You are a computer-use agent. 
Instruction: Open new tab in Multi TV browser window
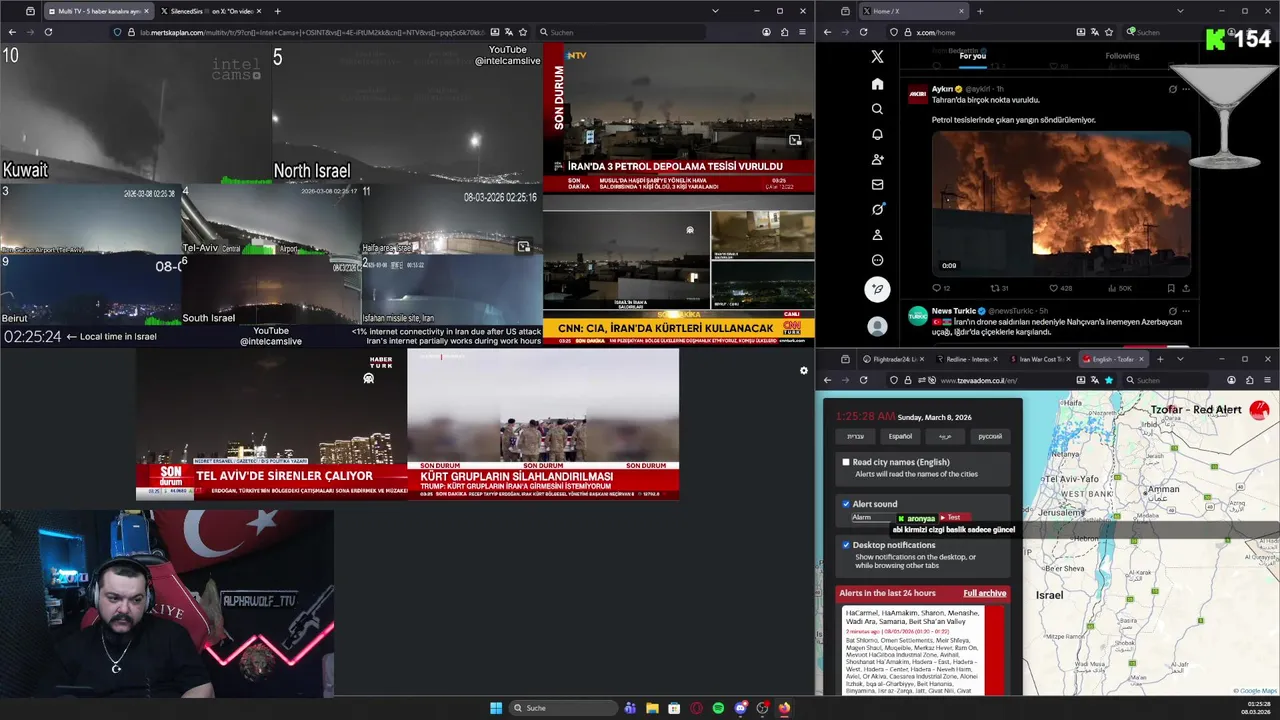coord(277,11)
